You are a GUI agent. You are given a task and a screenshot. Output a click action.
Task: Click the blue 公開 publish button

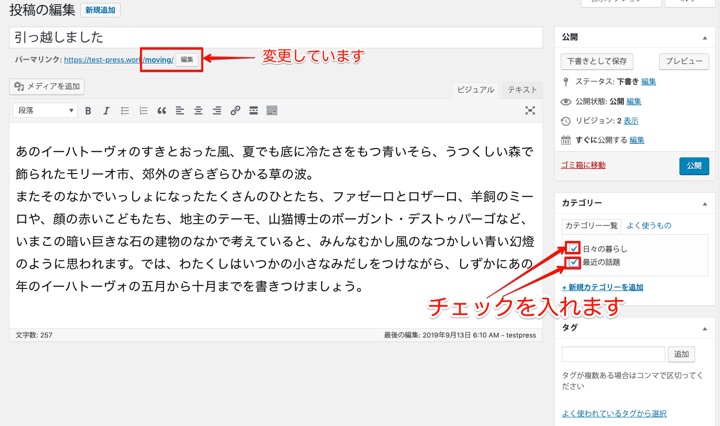[694, 166]
